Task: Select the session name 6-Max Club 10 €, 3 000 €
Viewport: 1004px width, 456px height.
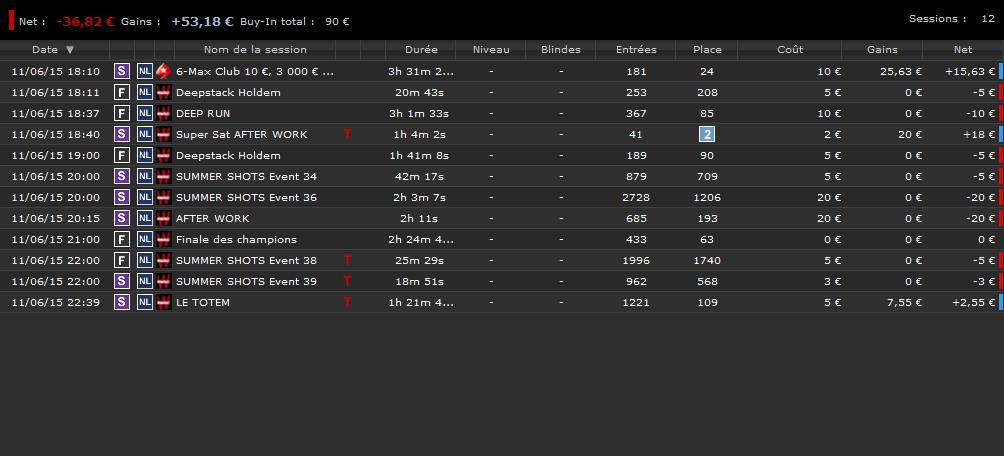Action: coord(255,72)
